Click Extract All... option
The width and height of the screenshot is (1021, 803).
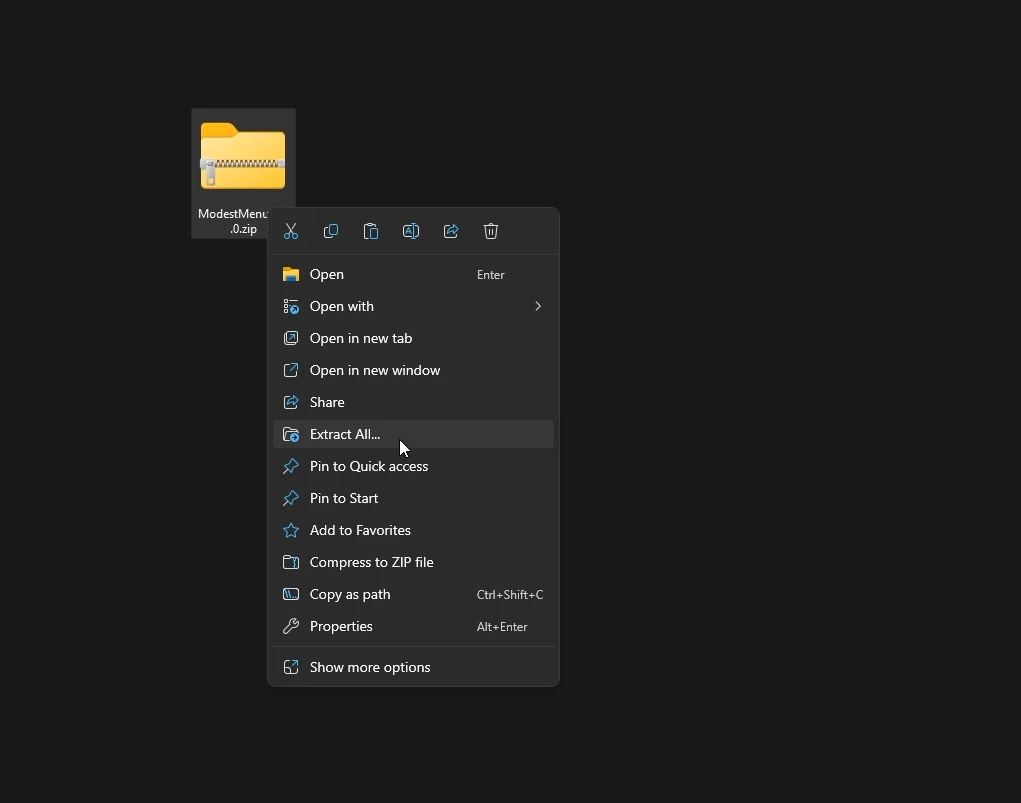click(413, 434)
